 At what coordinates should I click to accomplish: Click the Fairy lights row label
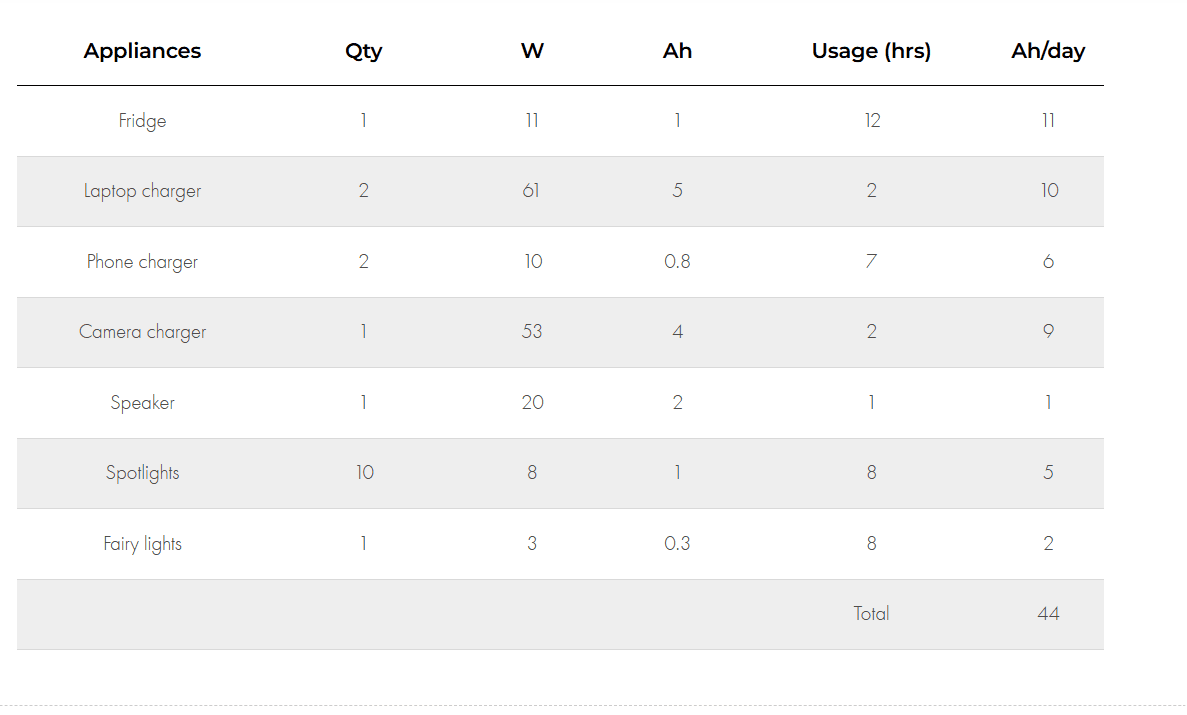pos(142,544)
